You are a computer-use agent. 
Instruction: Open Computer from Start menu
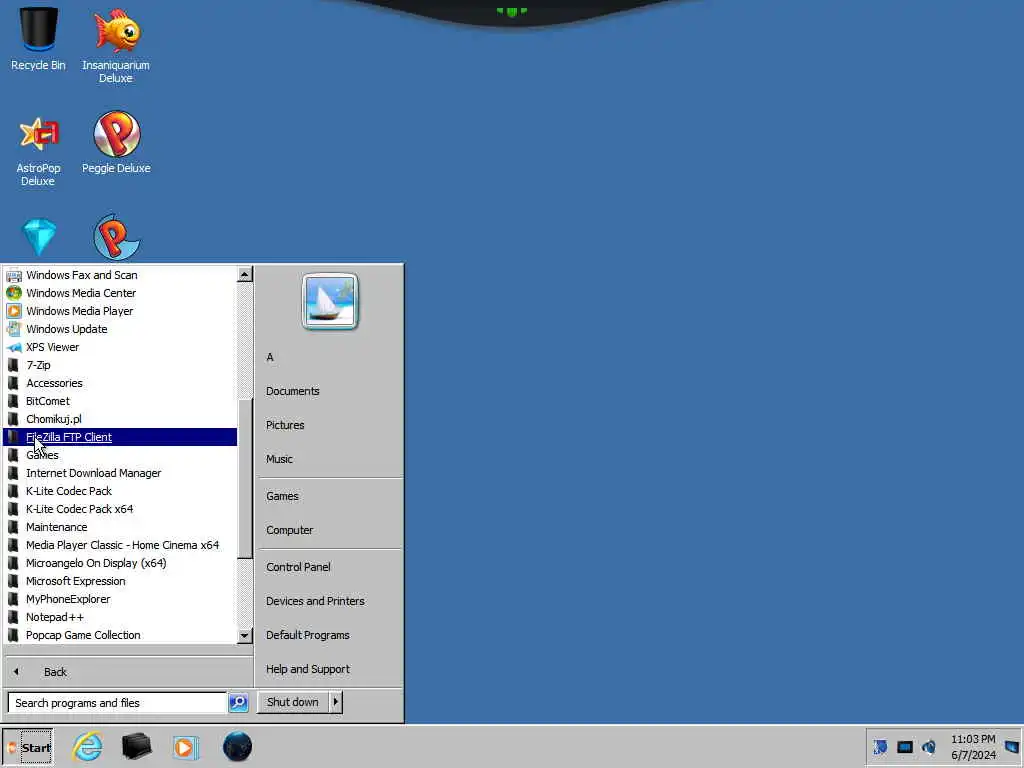click(330, 530)
